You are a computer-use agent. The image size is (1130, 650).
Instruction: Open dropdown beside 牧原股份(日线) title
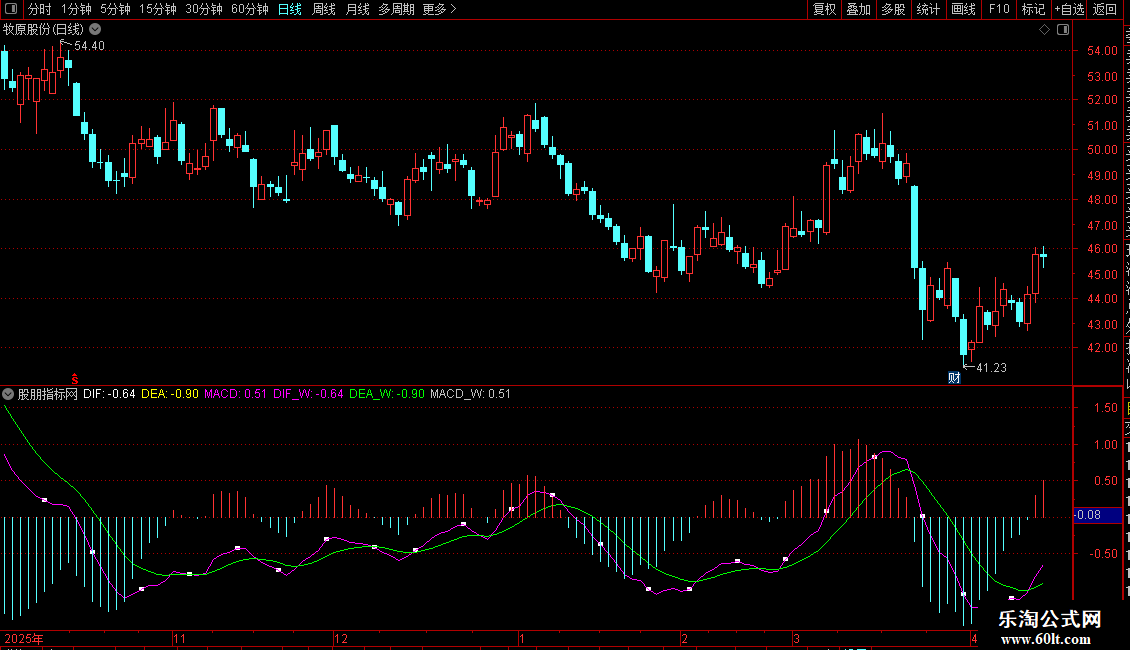95,30
